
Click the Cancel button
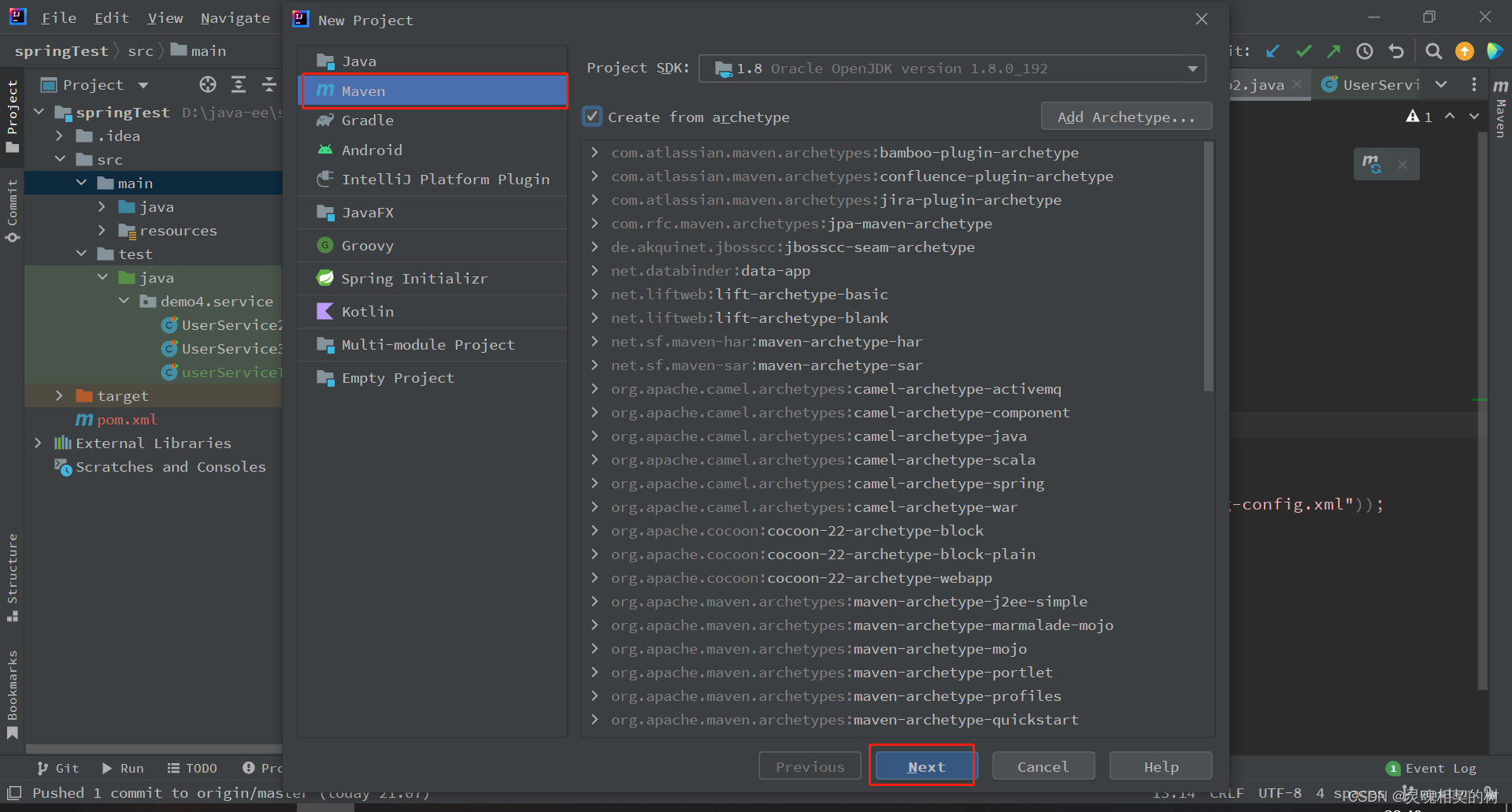[x=1043, y=766]
